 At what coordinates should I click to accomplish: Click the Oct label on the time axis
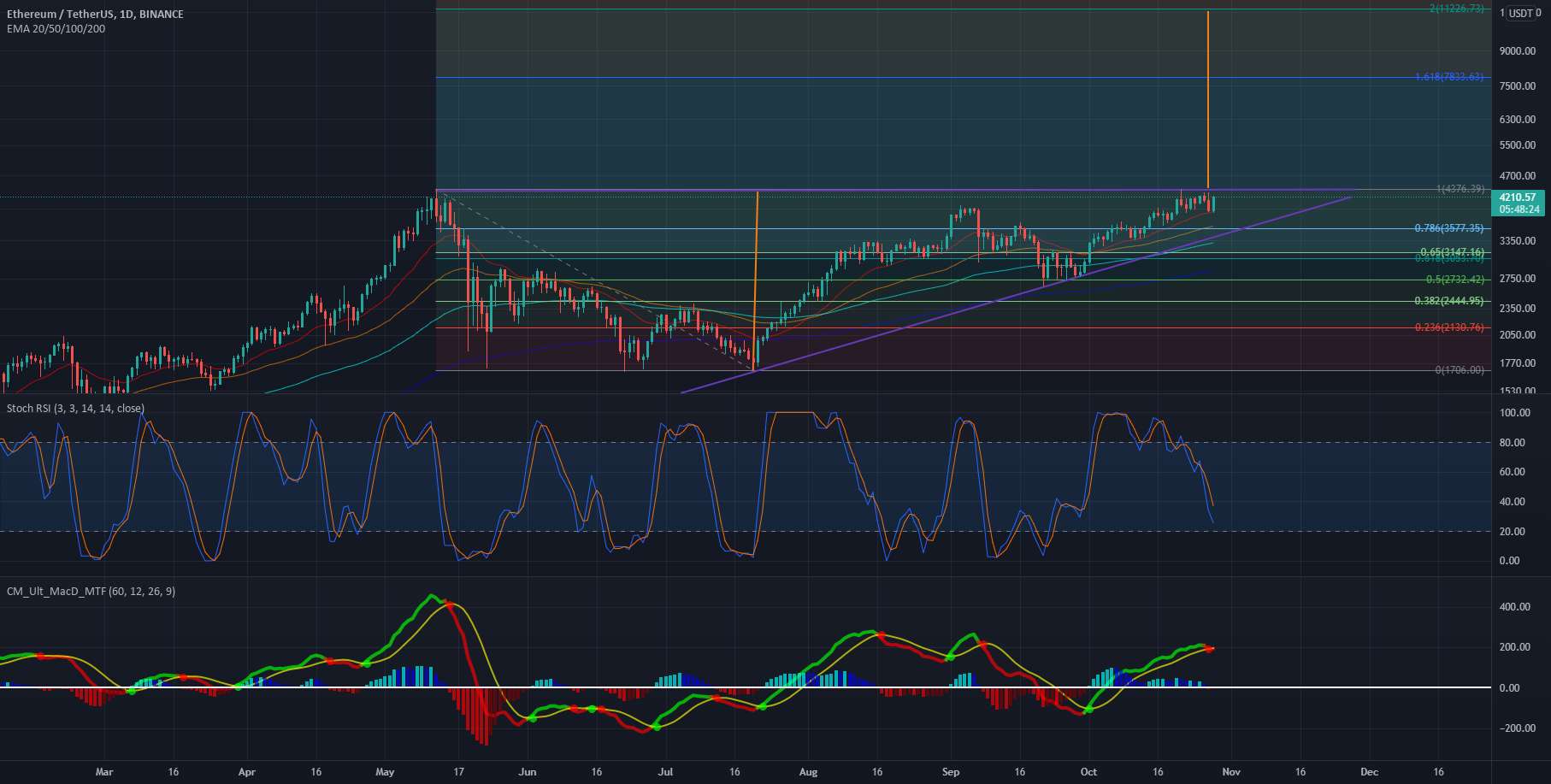point(1088,772)
